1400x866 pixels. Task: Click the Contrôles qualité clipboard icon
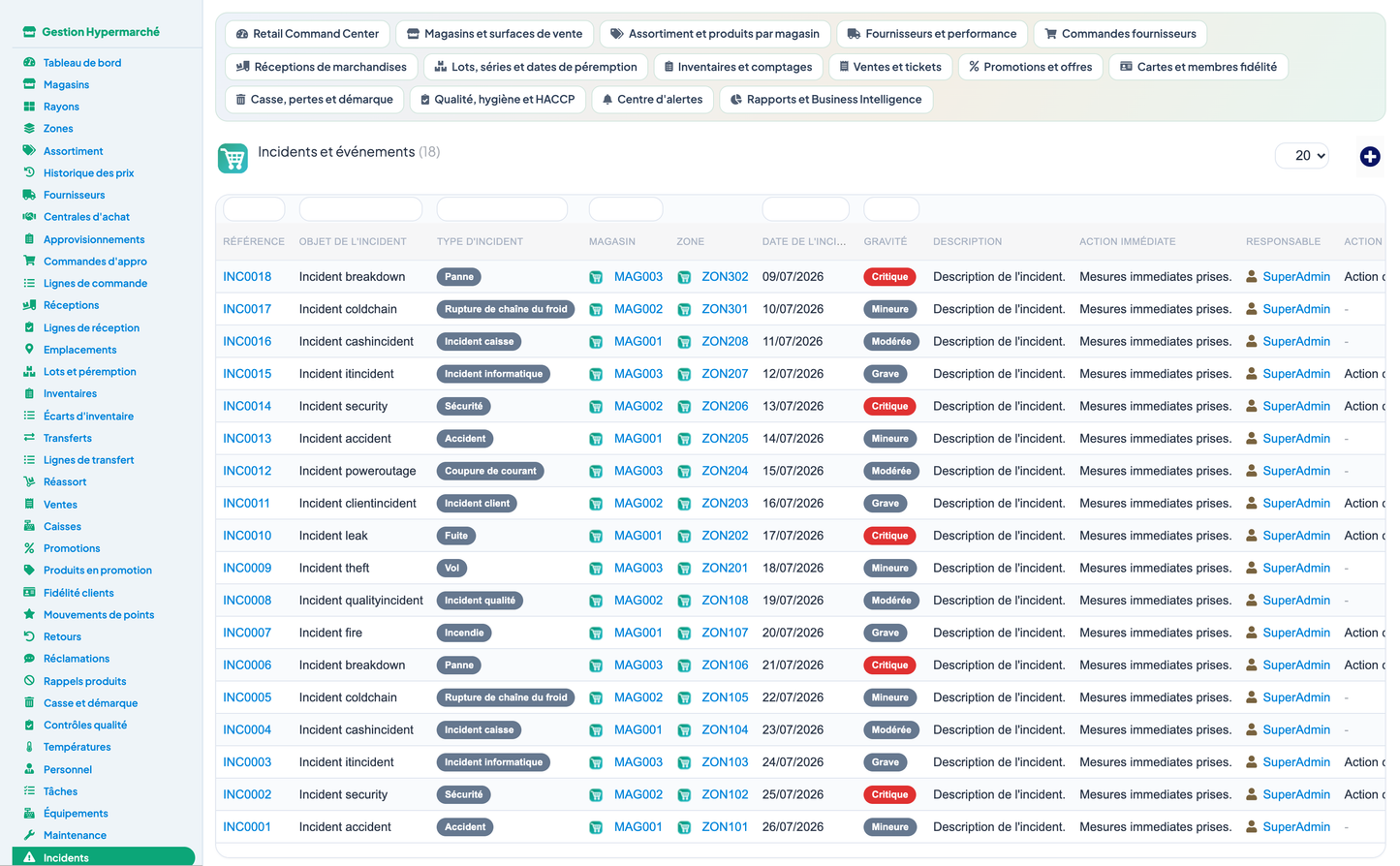point(29,725)
